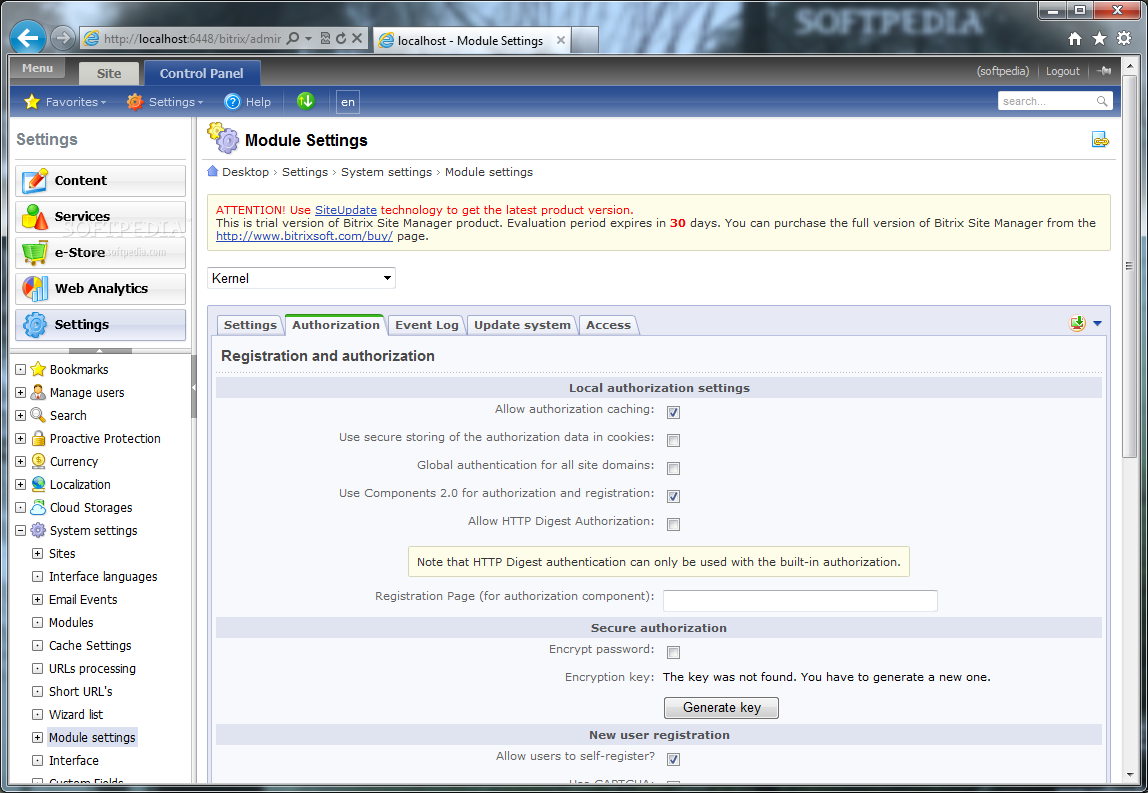Open the e-Store section button
This screenshot has height=793, width=1148.
[x=100, y=252]
